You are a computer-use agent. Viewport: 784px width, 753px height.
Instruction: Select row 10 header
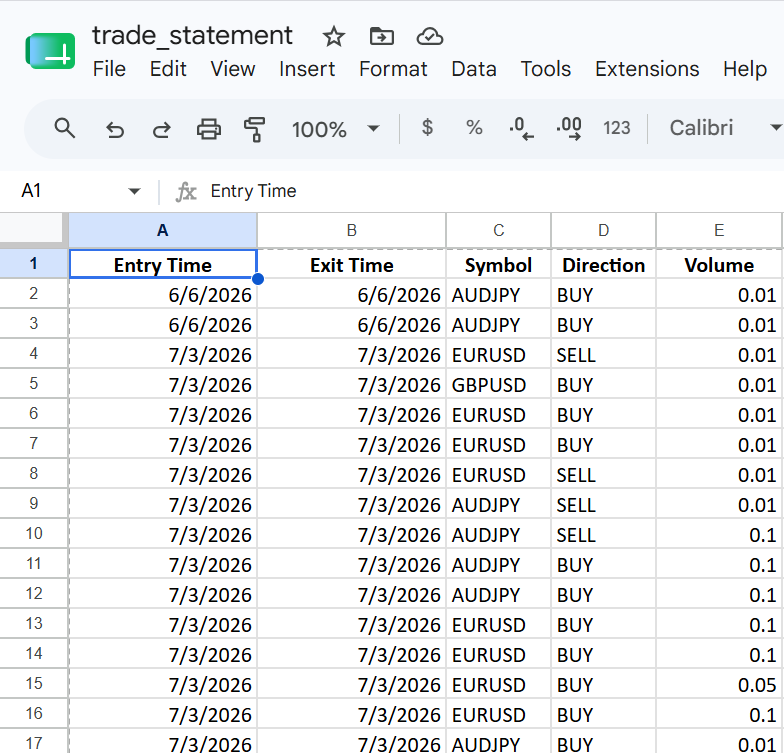[x=34, y=534]
